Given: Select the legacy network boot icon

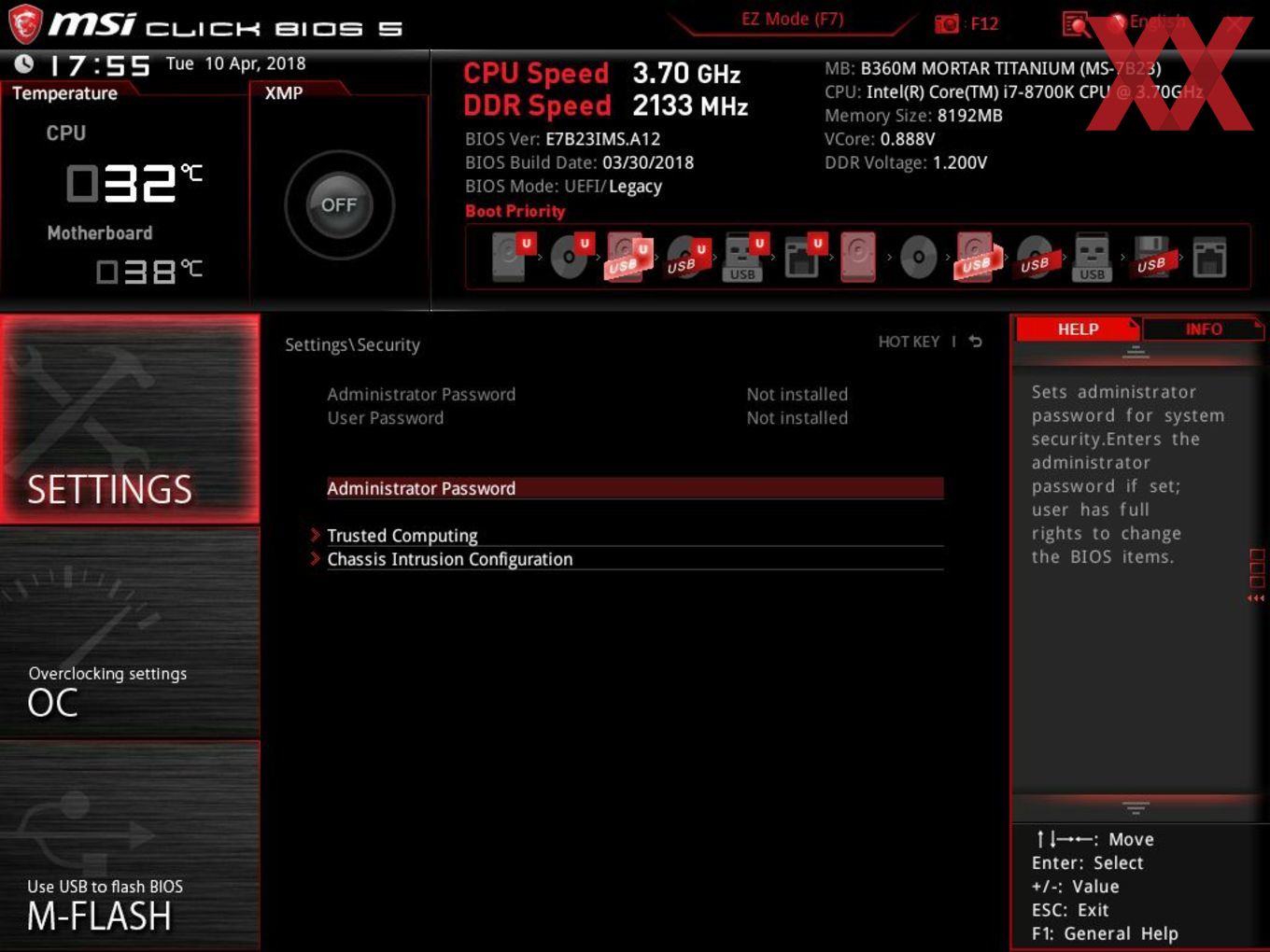Looking at the screenshot, I should coord(1209,259).
